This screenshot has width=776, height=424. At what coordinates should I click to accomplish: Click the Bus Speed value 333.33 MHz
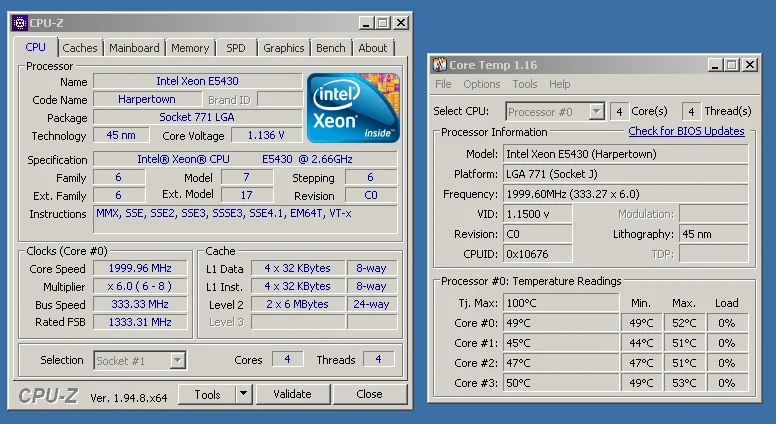coord(140,304)
